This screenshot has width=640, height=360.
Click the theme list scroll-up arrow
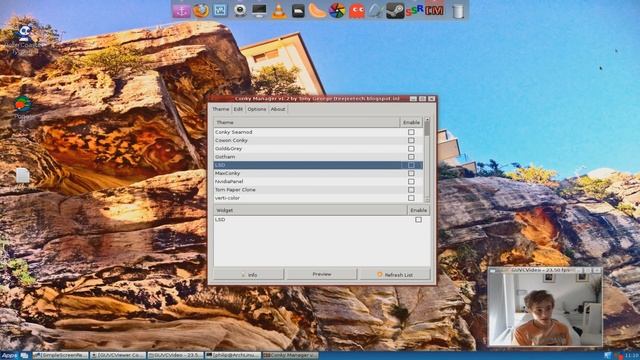[x=427, y=120]
